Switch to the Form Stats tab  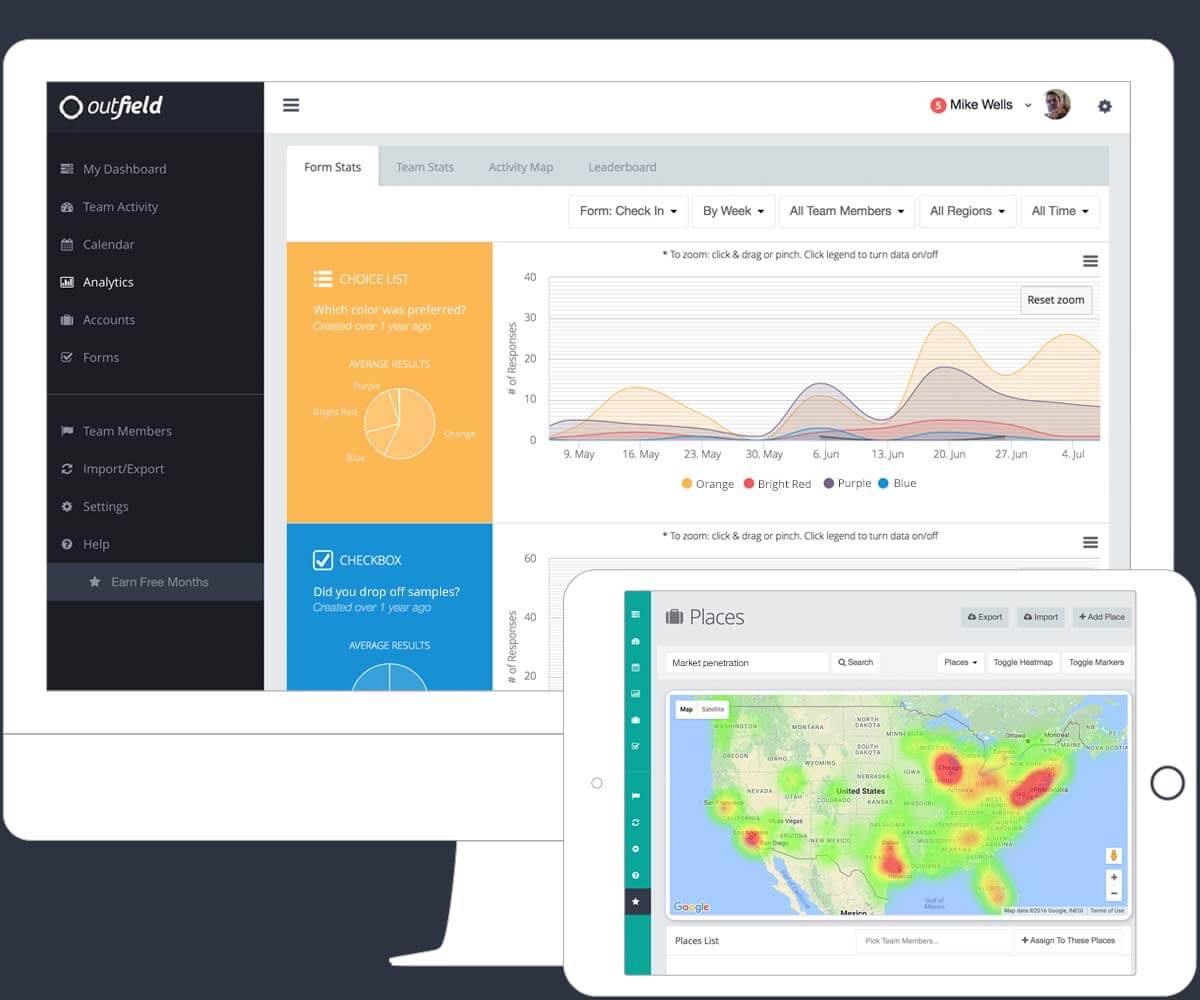tap(333, 167)
